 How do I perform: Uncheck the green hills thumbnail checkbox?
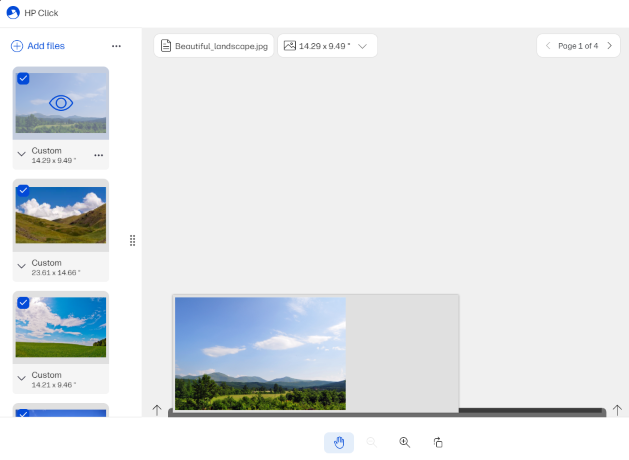pos(23,190)
